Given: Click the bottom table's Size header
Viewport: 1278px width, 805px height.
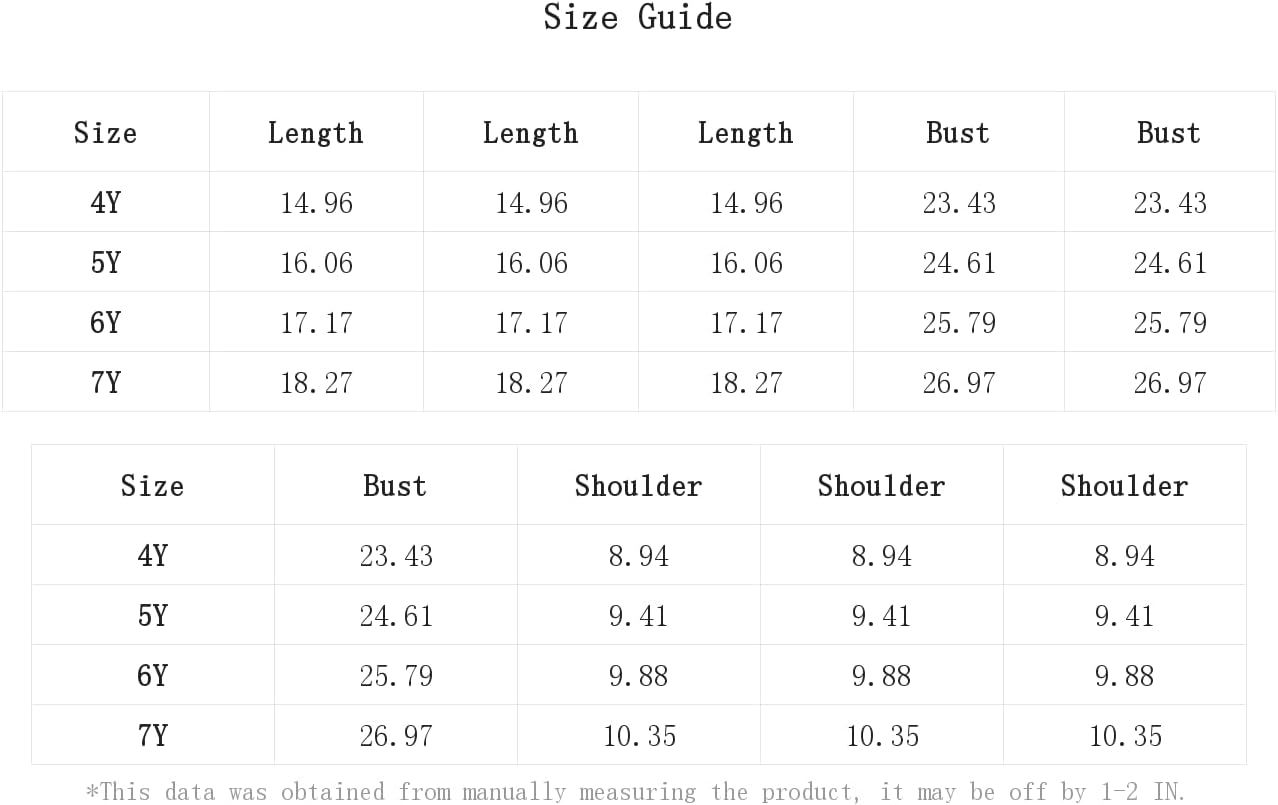Looking at the screenshot, I should point(152,486).
